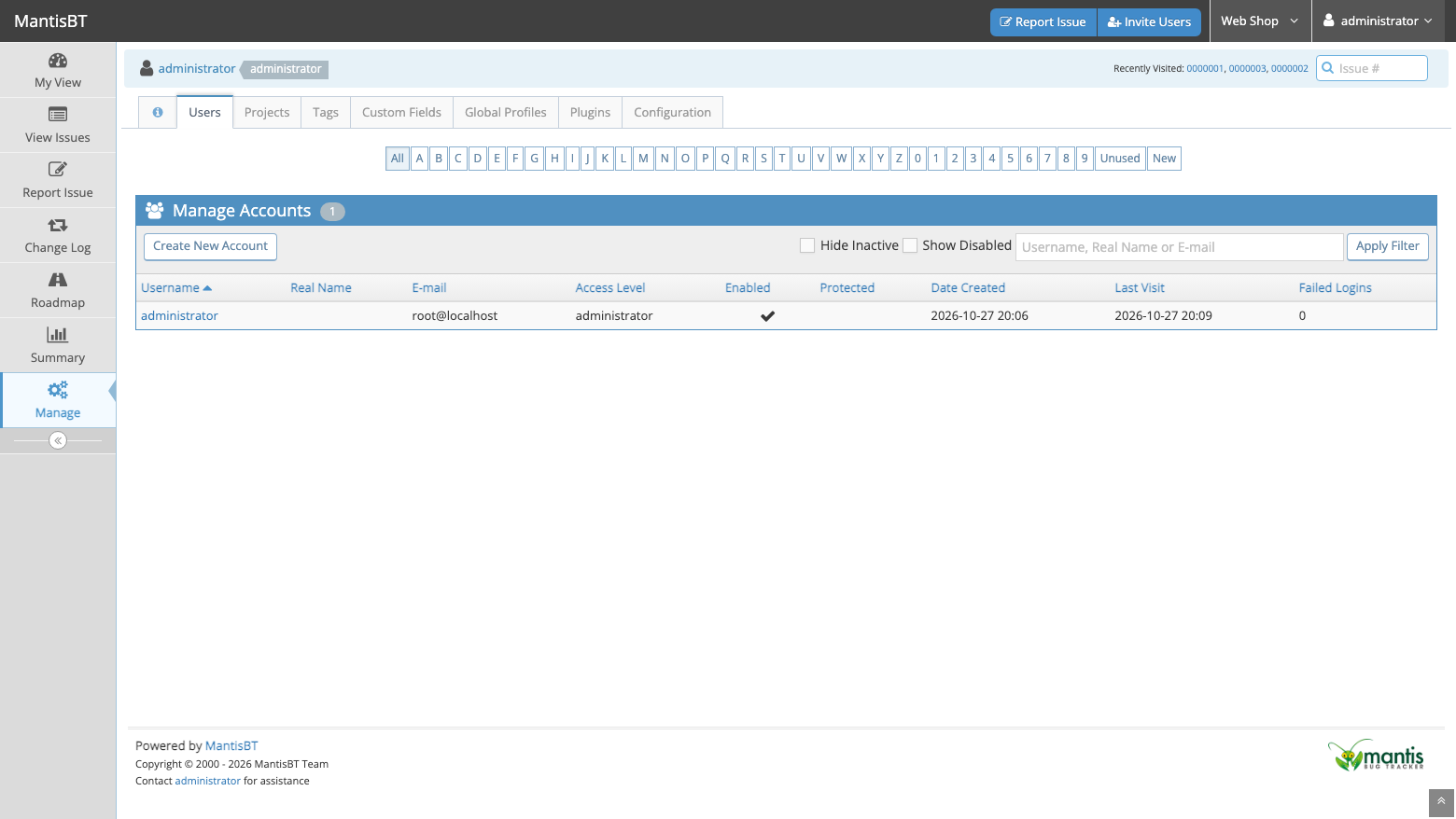Click the search magnifier icon

[1328, 68]
